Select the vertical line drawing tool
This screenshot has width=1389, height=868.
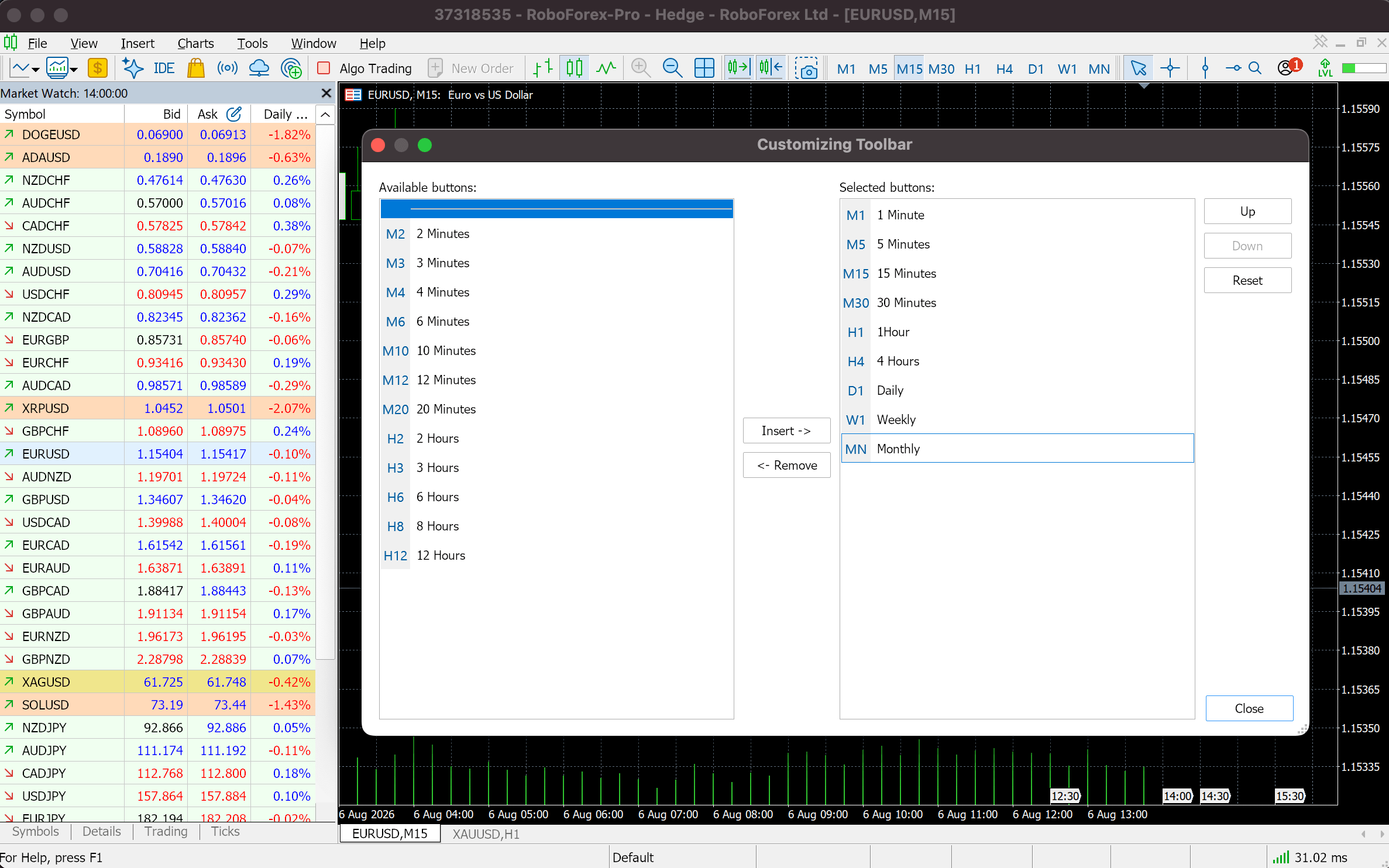(1205, 68)
